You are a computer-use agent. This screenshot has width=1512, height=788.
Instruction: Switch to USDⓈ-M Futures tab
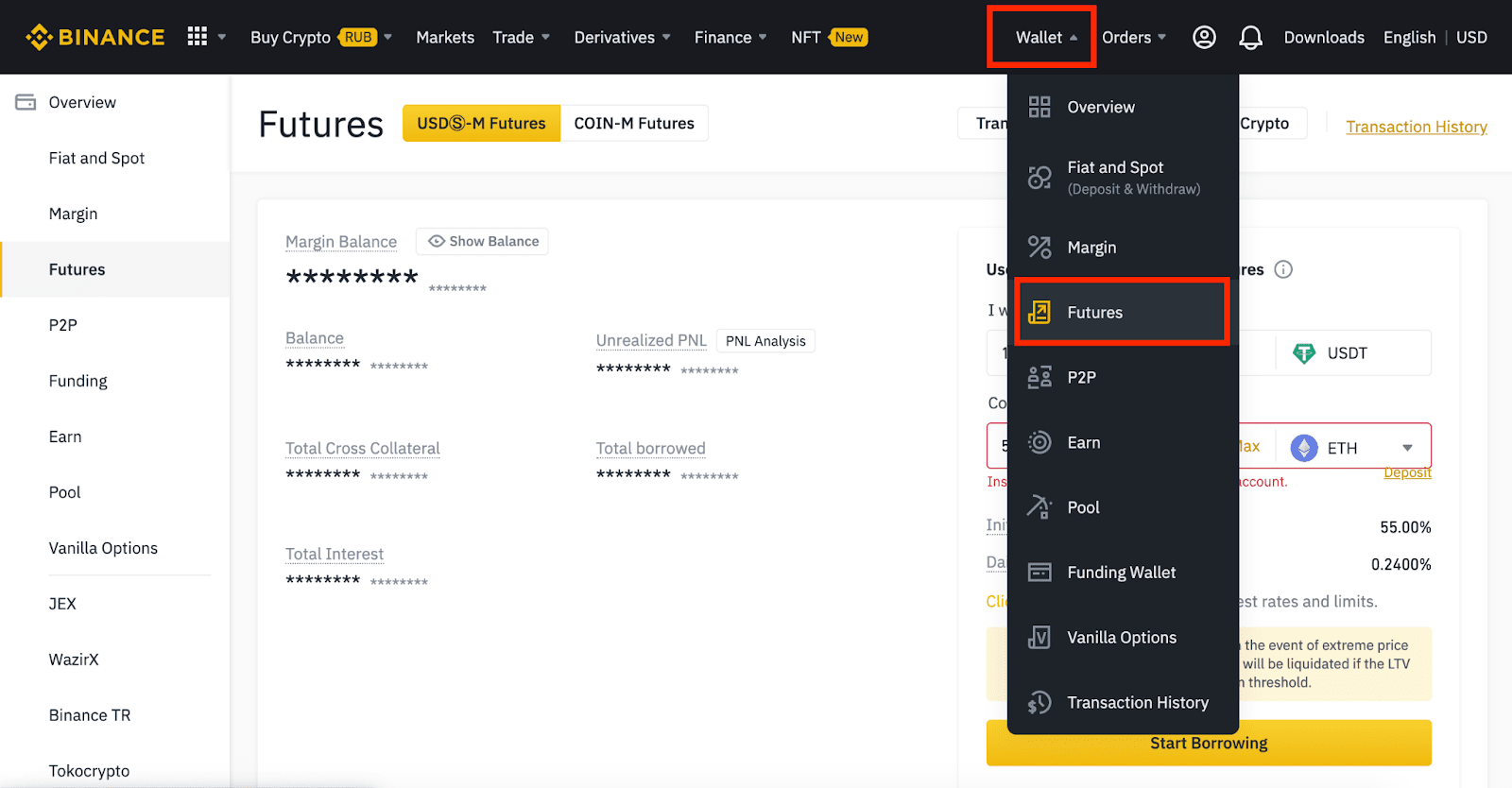[x=482, y=123]
